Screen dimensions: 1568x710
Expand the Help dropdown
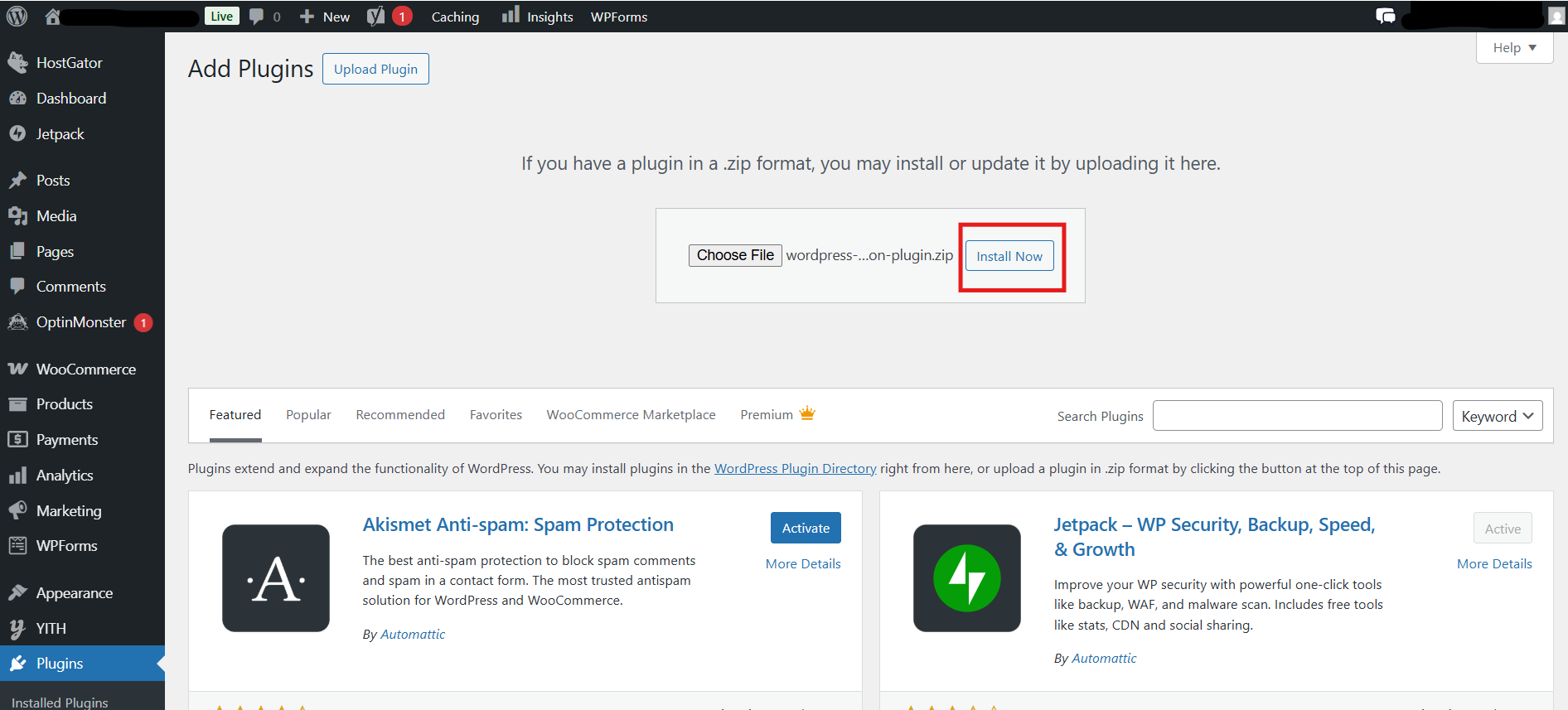point(1514,48)
